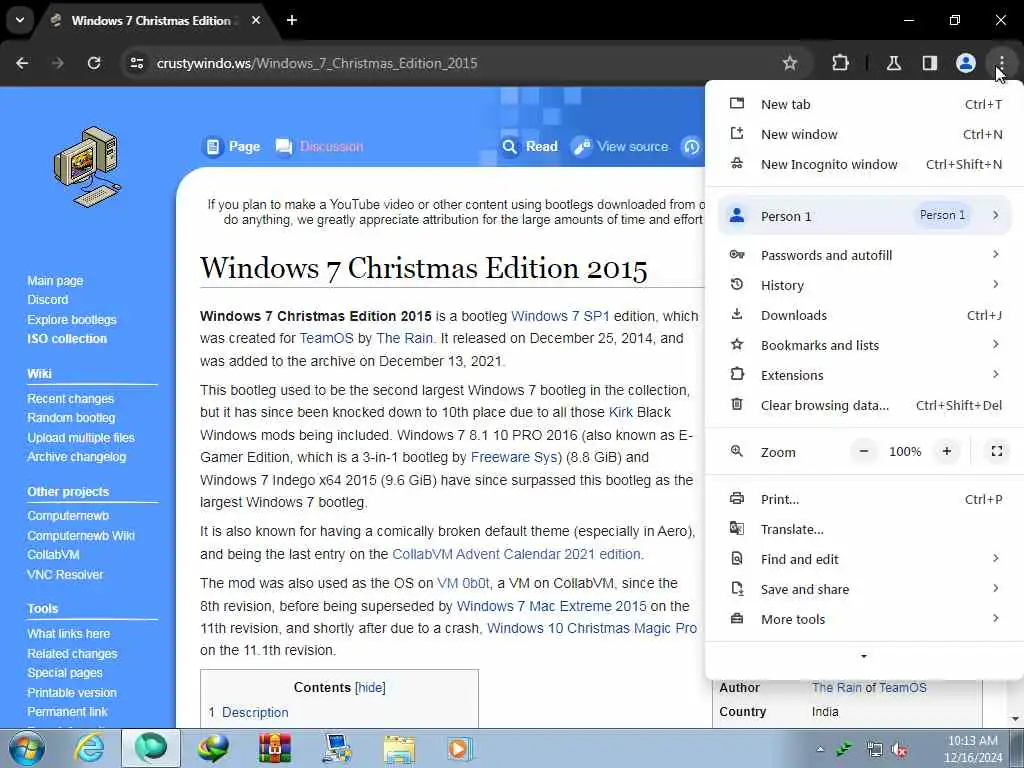Open the tab search dropdown arrow
The height and width of the screenshot is (768, 1024).
[x=20, y=20]
